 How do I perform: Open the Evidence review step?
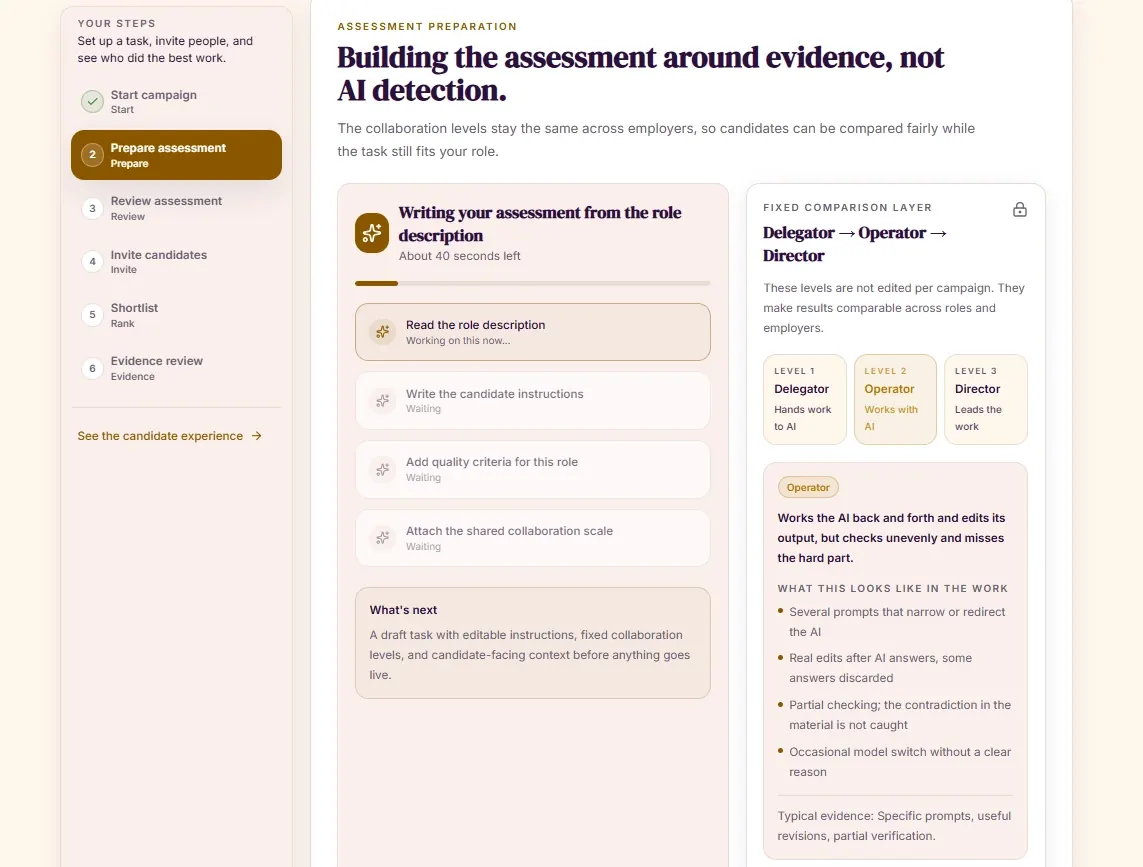coord(176,368)
